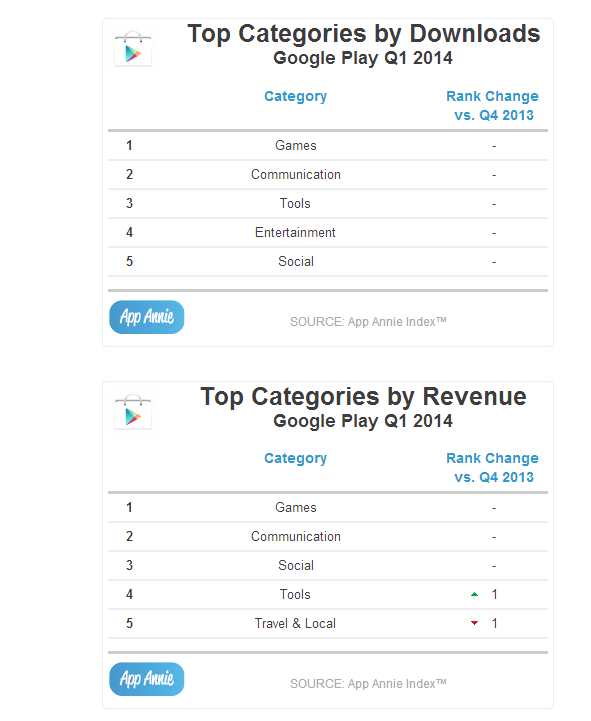Click Google Play icon in Downloads table
The height and width of the screenshot is (721, 591).
tap(133, 49)
